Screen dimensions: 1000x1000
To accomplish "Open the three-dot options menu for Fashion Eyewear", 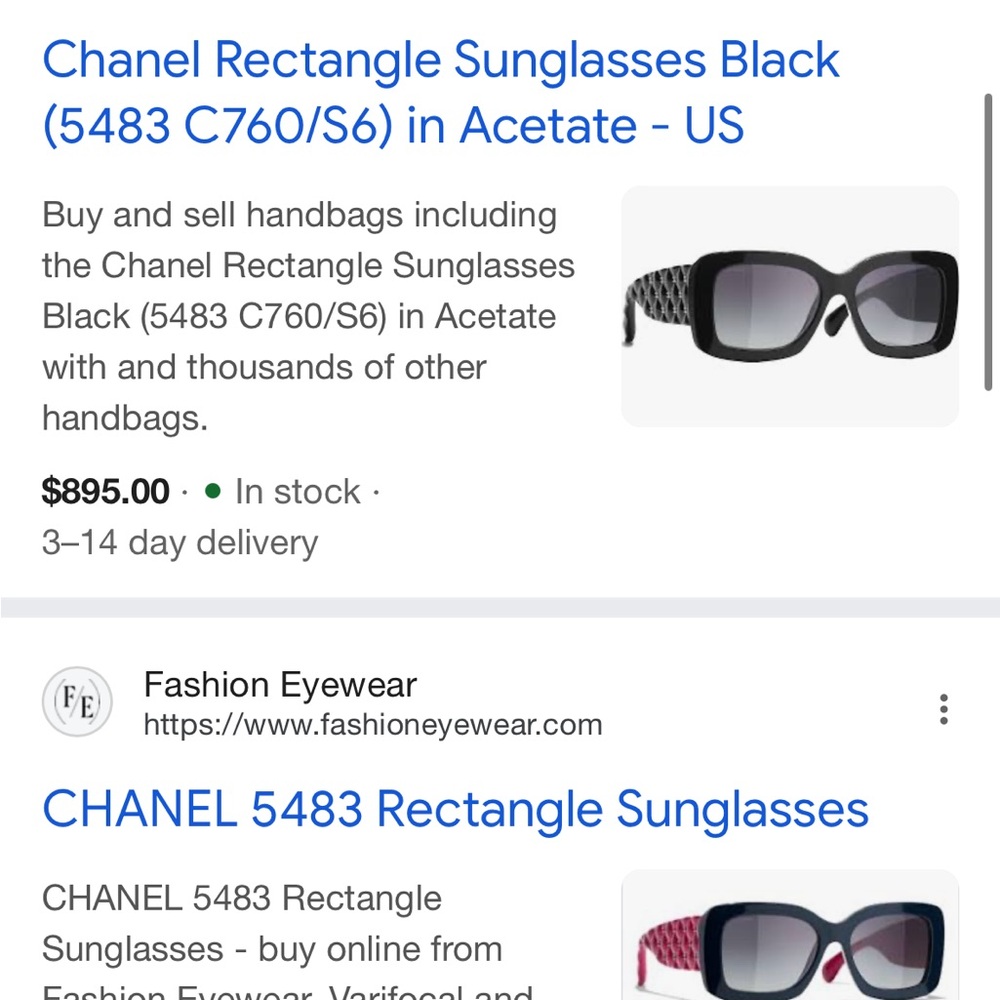I will click(943, 709).
